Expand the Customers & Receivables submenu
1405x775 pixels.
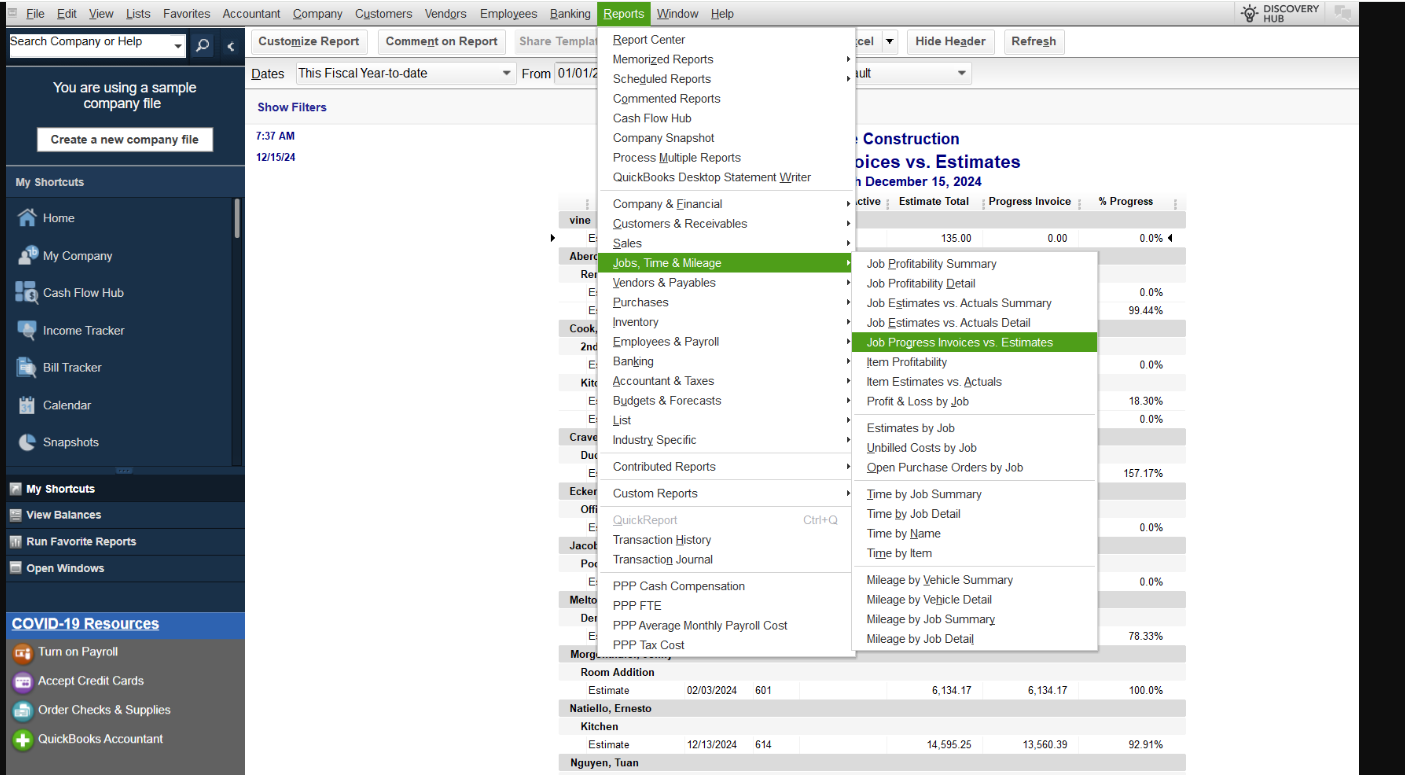click(727, 224)
